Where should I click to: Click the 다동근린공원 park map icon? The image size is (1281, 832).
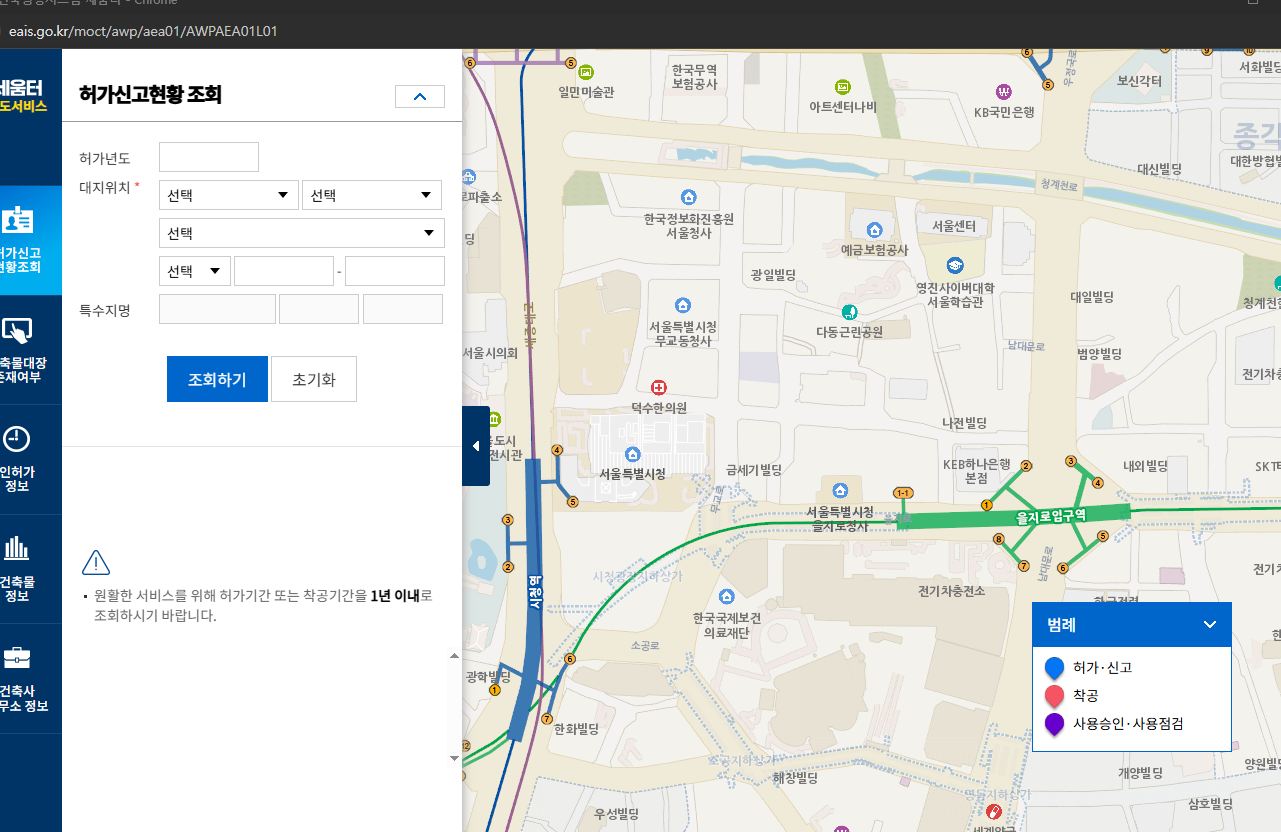tap(850, 311)
